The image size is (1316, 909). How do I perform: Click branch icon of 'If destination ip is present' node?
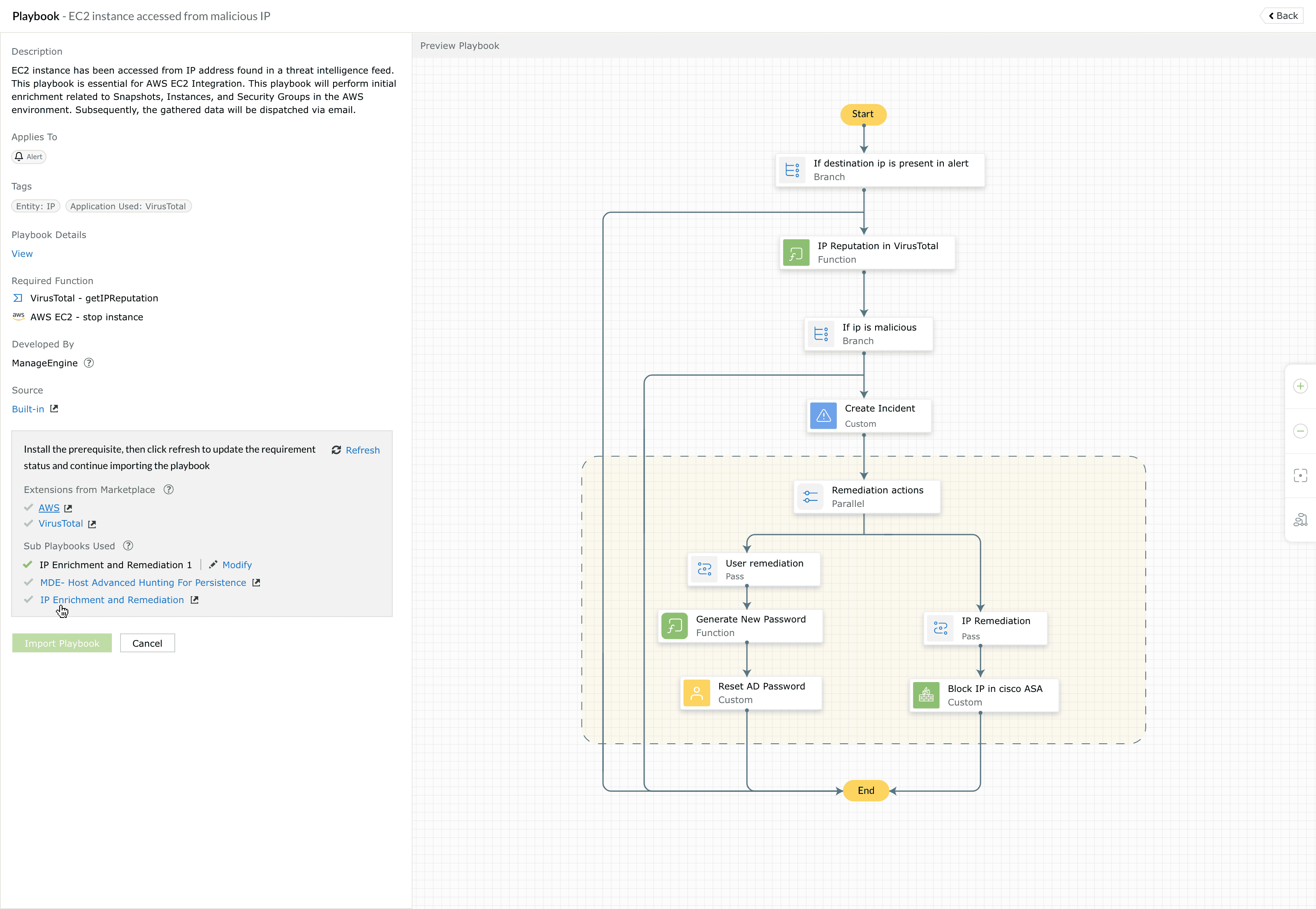tap(792, 170)
